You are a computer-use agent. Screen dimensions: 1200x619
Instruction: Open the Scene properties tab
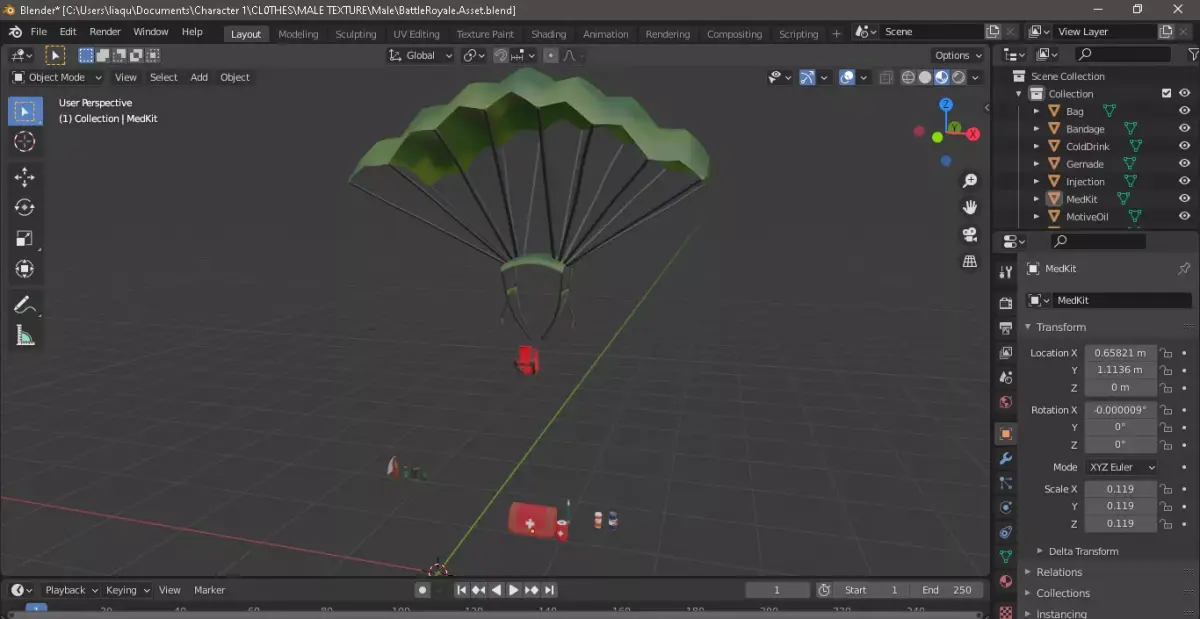coord(1006,378)
